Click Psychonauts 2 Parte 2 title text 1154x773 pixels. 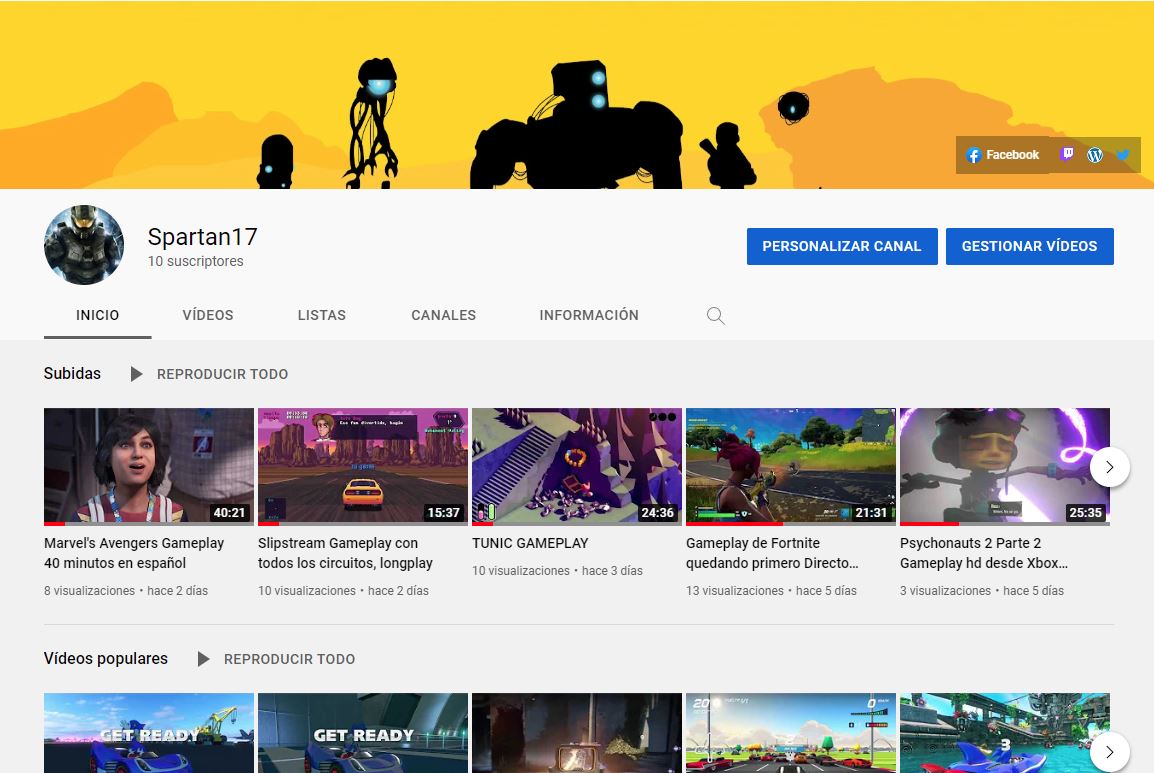[983, 553]
